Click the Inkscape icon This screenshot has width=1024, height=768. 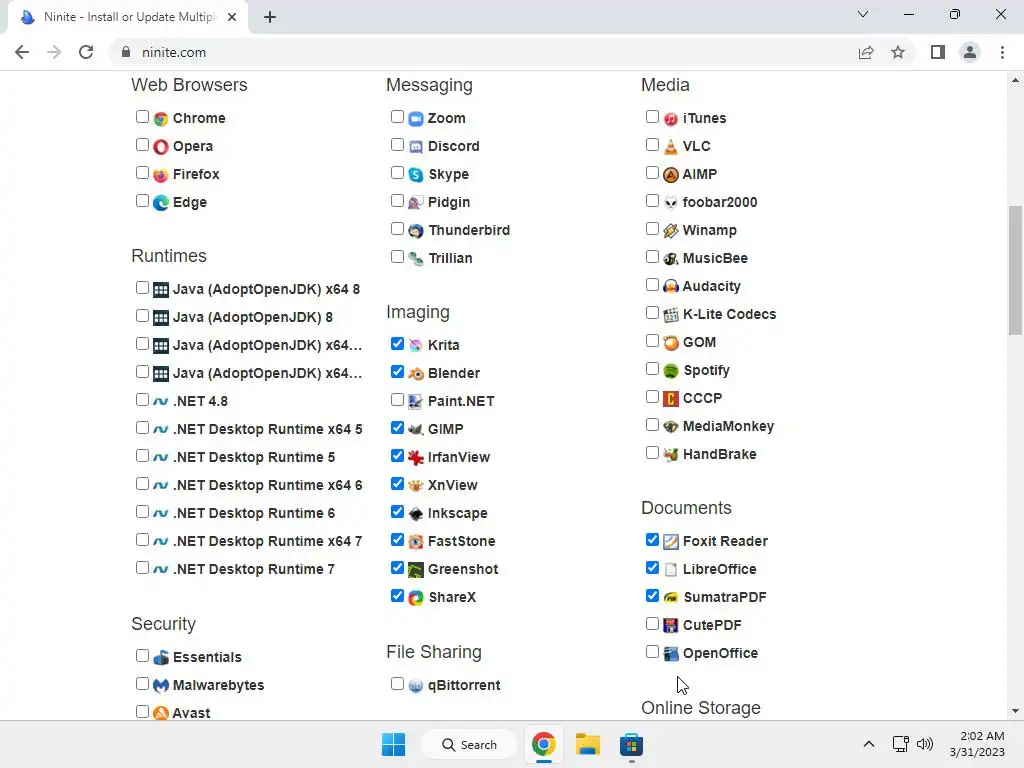pos(416,514)
